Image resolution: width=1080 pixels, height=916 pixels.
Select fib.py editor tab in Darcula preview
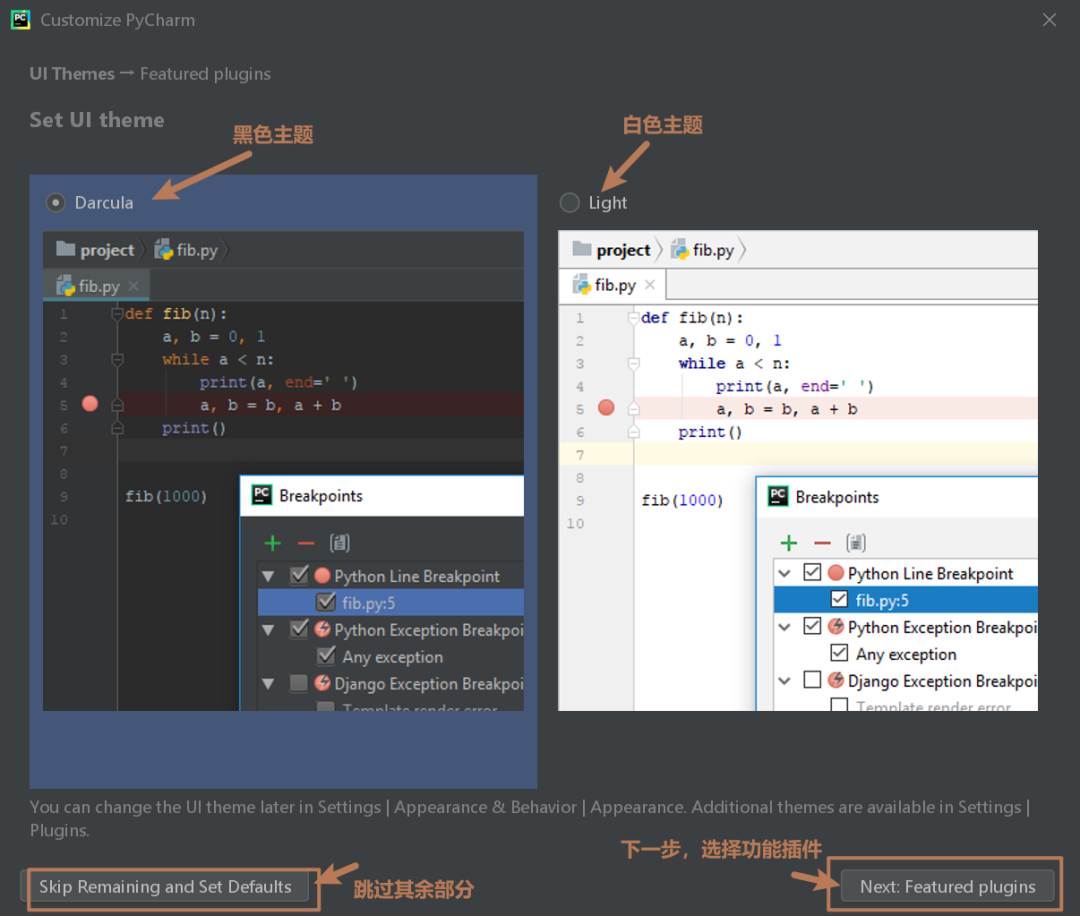click(x=96, y=285)
